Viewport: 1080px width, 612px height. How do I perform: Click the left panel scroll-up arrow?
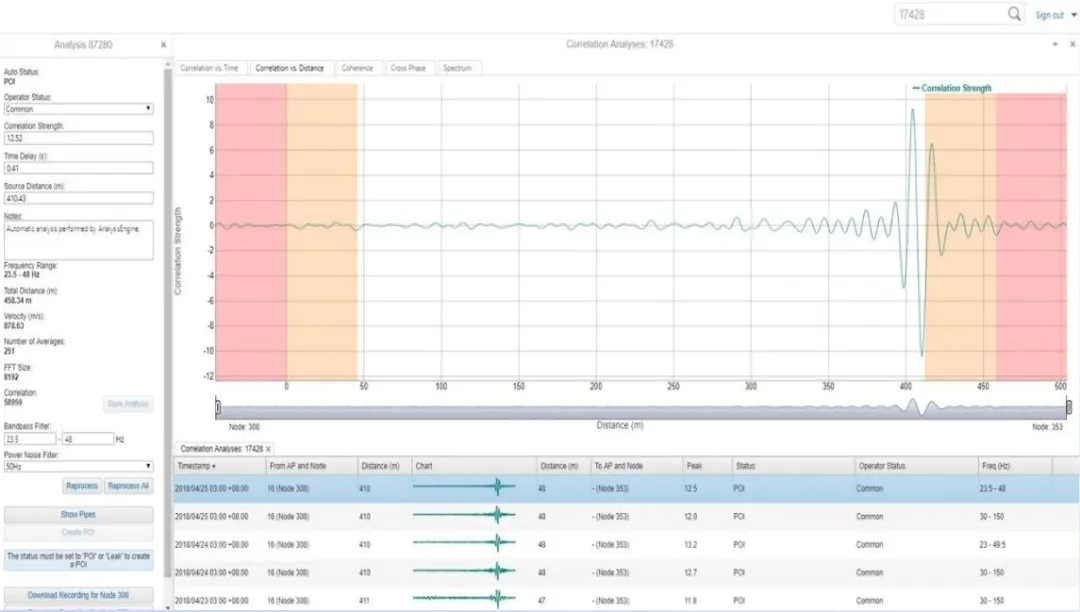[167, 64]
